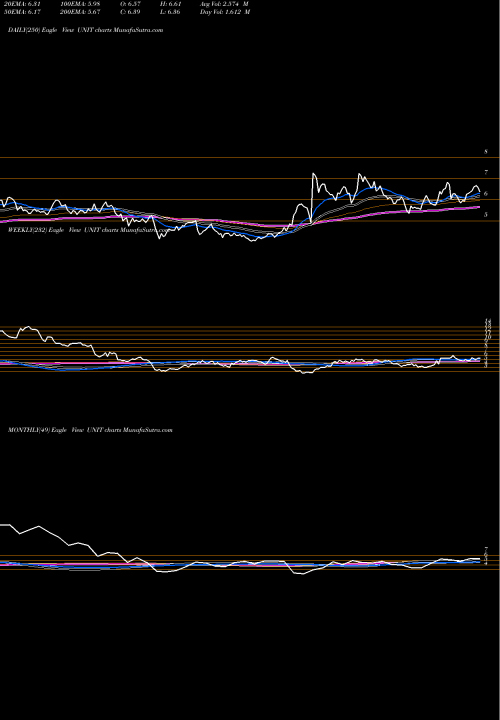Click the price axis label 7 on daily chart
Viewport: 500px width, 720px height.
[485, 173]
